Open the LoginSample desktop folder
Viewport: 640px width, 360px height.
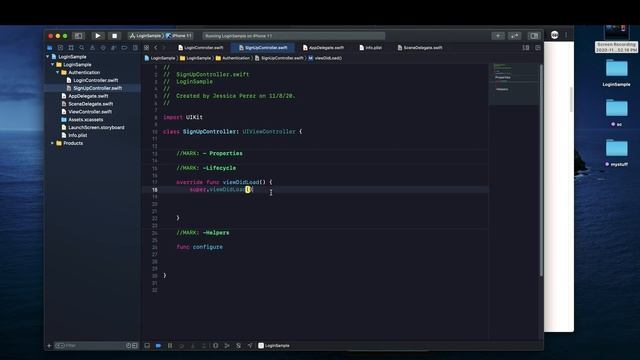(616, 73)
